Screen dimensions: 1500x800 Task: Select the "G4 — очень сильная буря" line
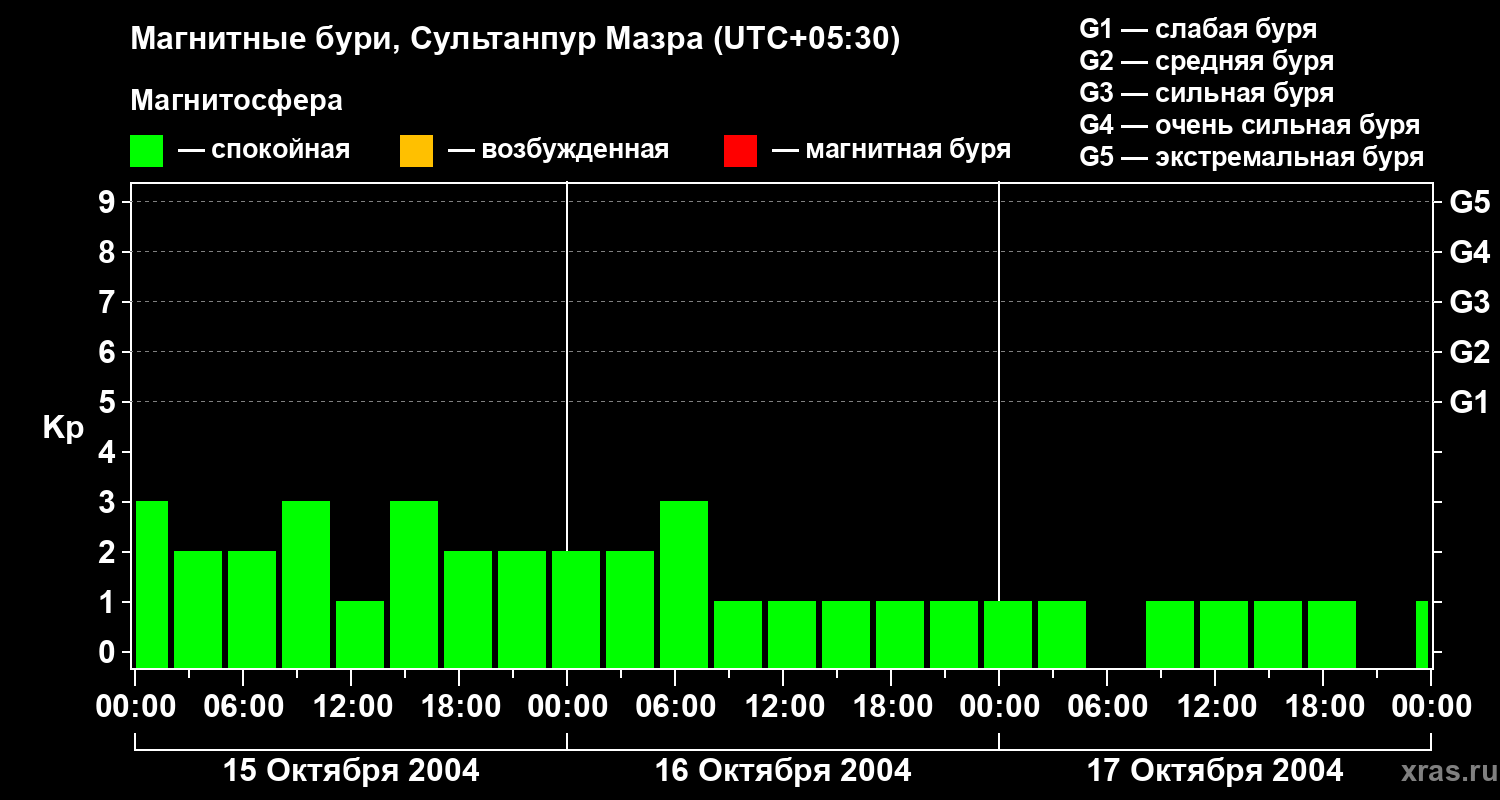(x=1250, y=125)
